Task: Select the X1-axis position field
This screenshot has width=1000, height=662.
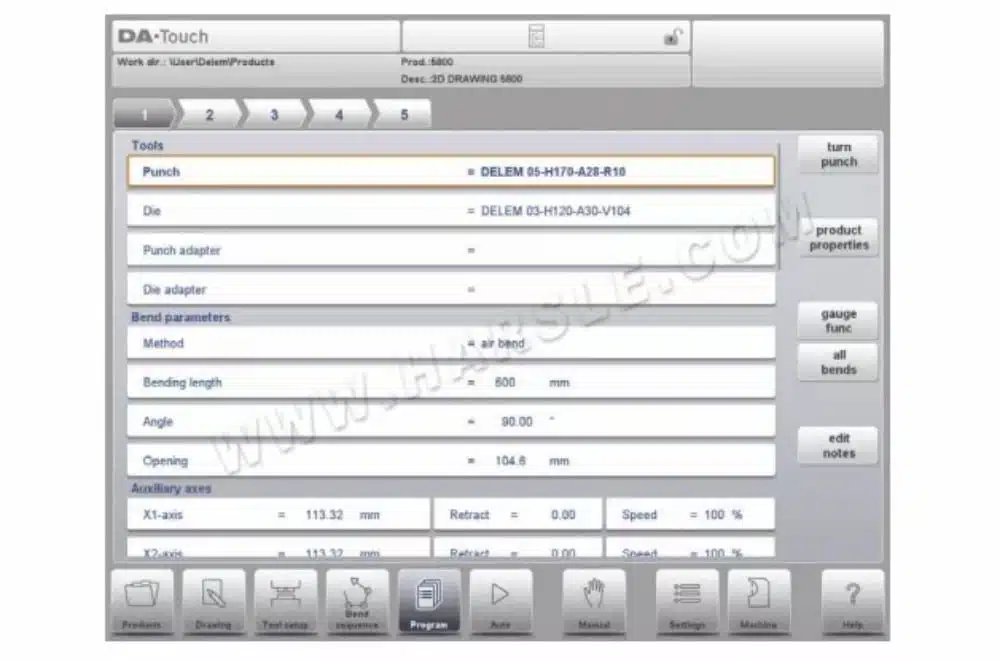Action: (x=279, y=515)
